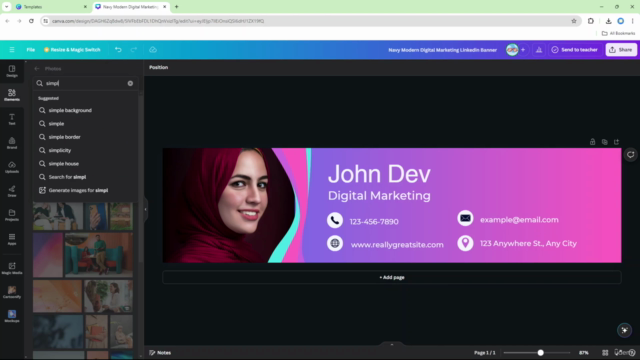Open the Projects panel in sidebar
The image size is (640, 360).
click(x=12, y=215)
